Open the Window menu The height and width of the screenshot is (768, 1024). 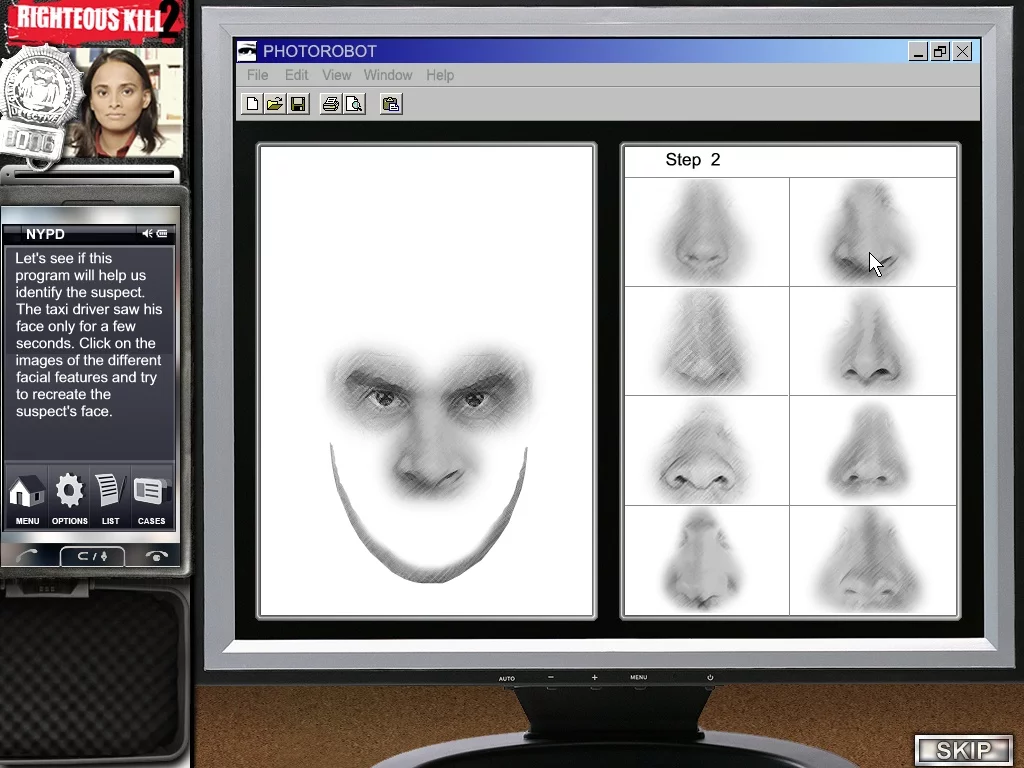tap(388, 75)
